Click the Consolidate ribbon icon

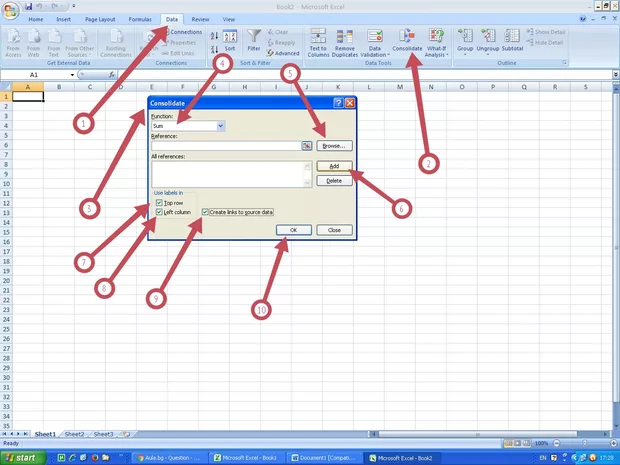pos(407,41)
